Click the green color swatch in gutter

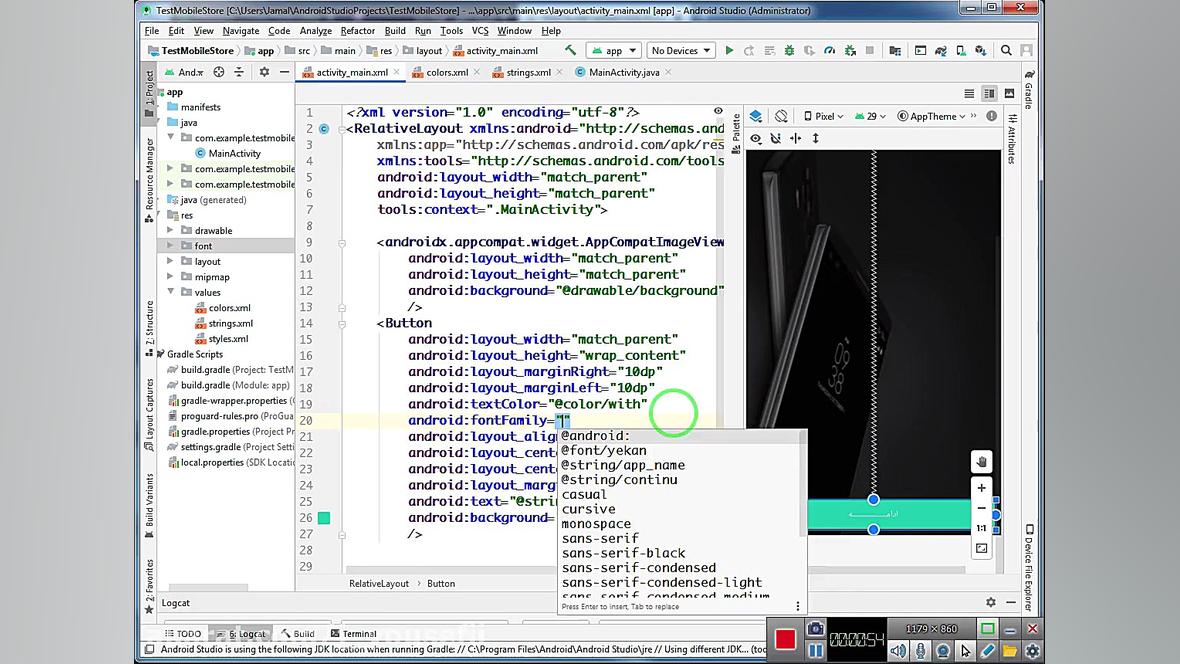click(324, 518)
